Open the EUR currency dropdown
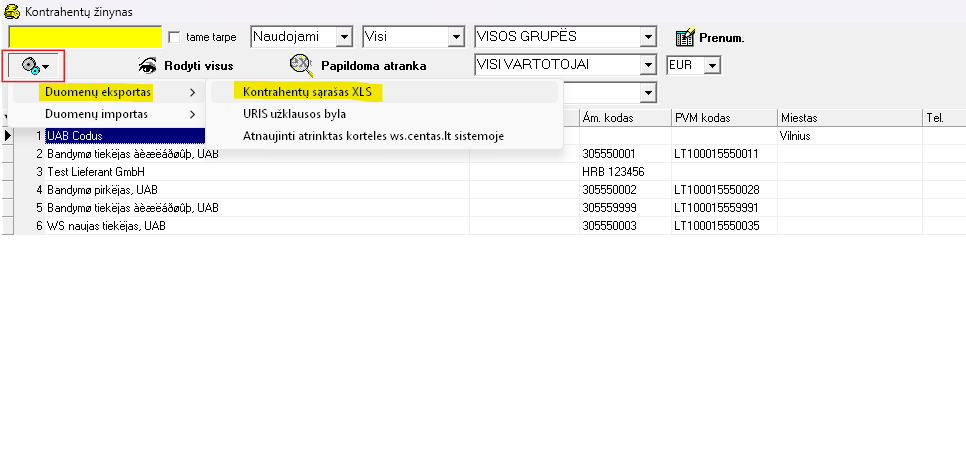Screen dimensions: 966x469 coord(713,65)
